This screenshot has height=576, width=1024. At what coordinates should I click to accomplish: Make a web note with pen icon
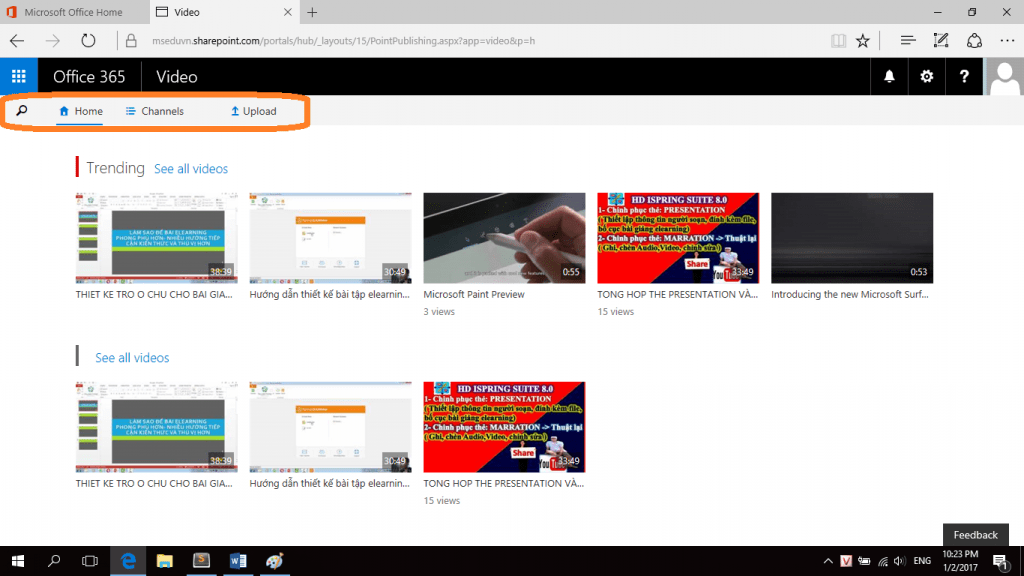(x=940, y=40)
